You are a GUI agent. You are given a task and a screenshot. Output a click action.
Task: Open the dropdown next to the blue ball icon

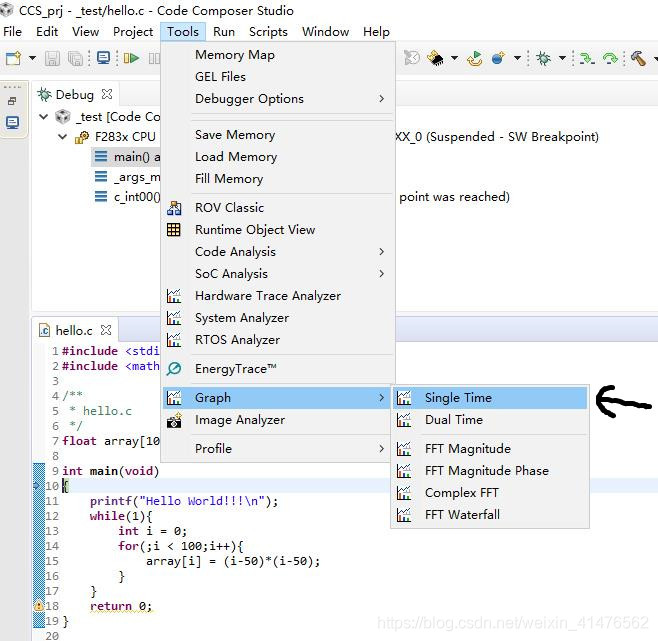click(x=517, y=58)
